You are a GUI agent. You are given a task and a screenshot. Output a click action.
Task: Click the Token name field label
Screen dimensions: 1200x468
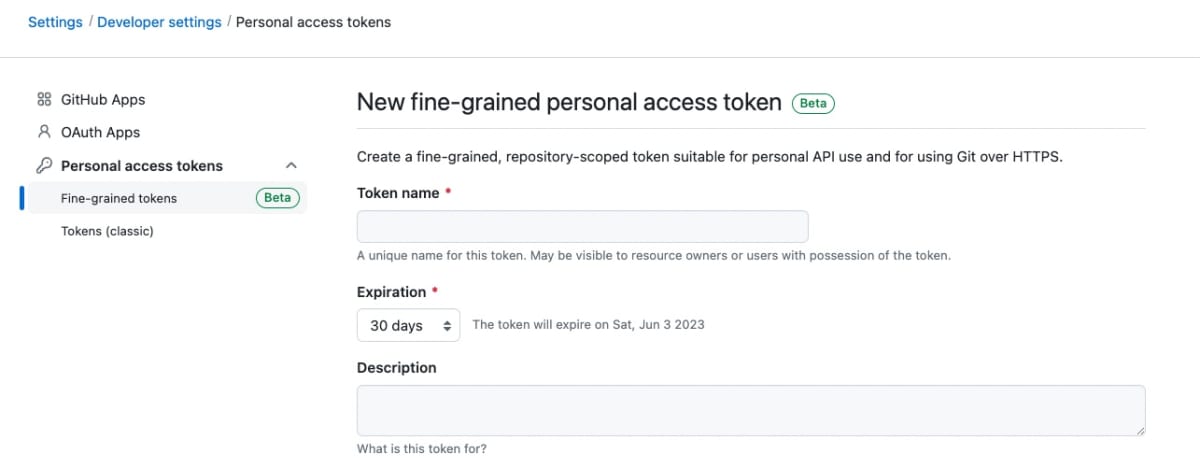(398, 193)
